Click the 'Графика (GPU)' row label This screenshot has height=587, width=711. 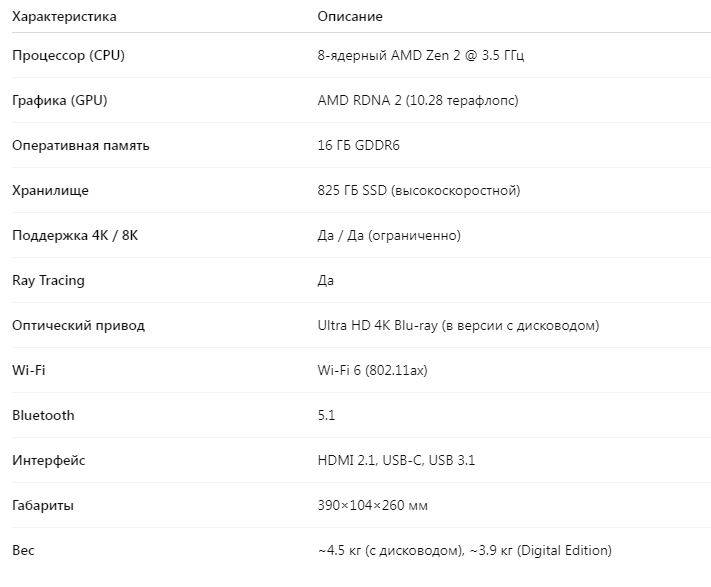point(60,100)
